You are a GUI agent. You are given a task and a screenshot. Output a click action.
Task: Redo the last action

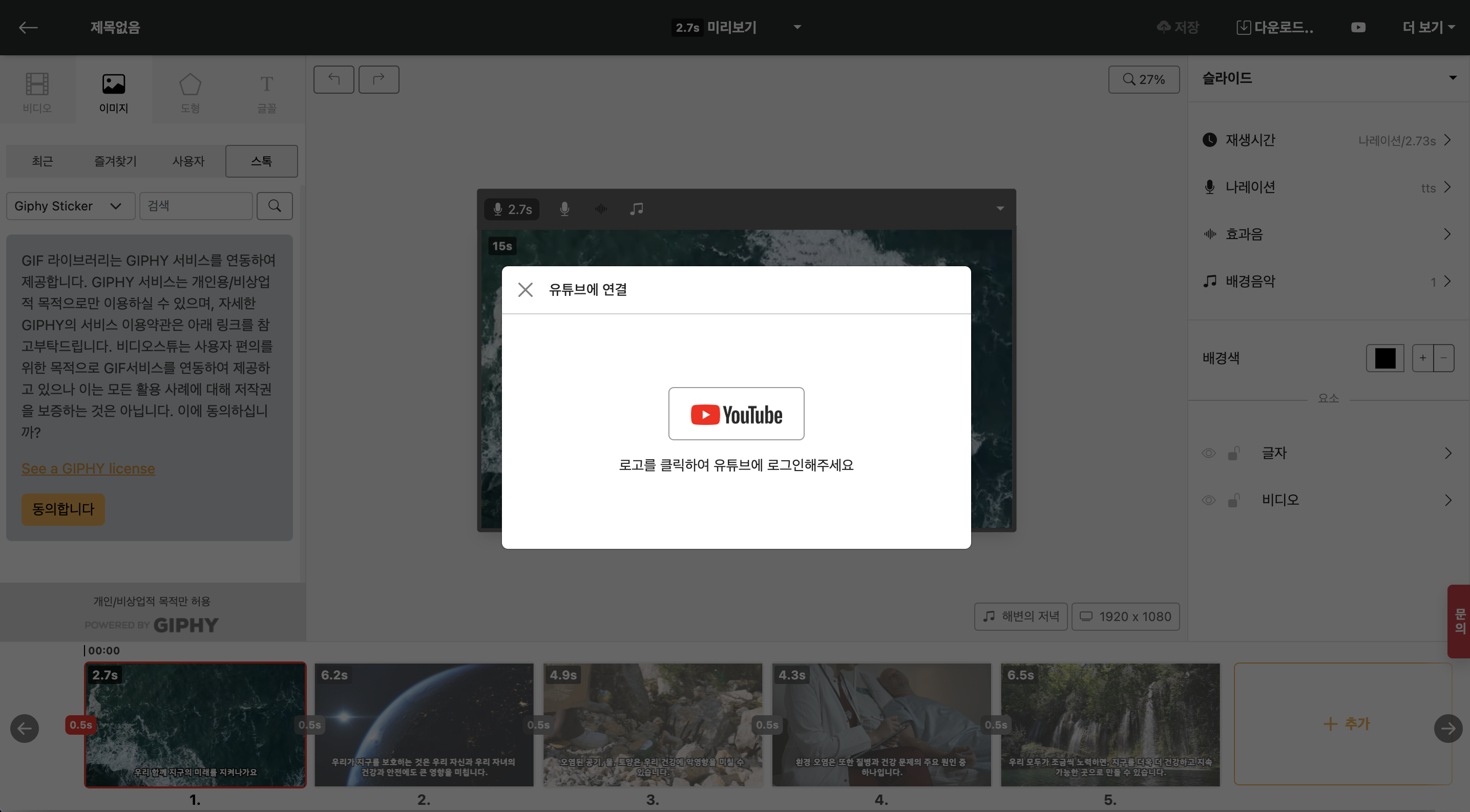pos(379,79)
